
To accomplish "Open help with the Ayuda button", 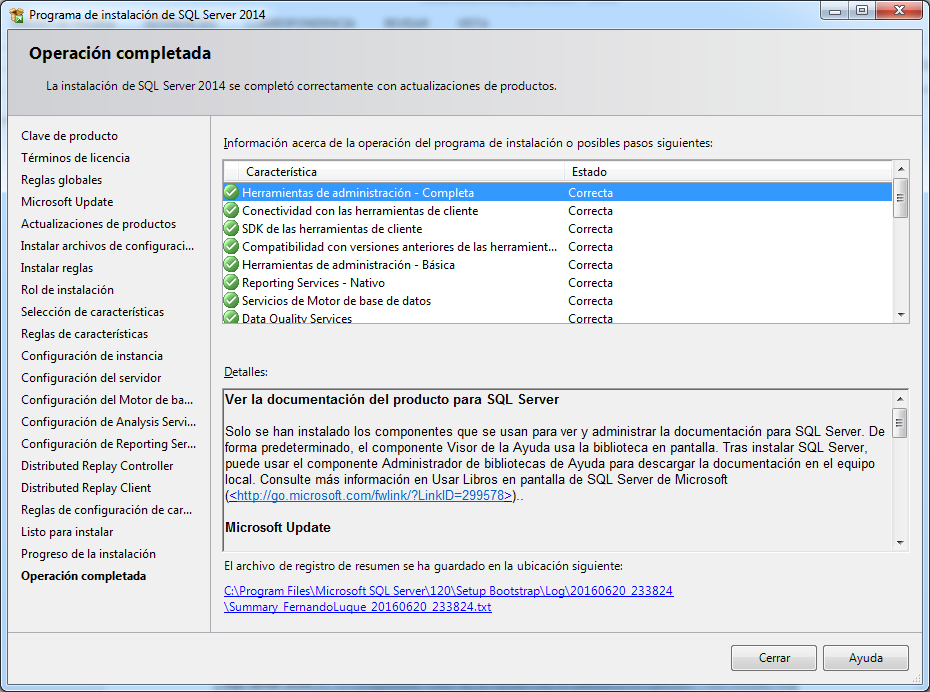I will coord(865,658).
